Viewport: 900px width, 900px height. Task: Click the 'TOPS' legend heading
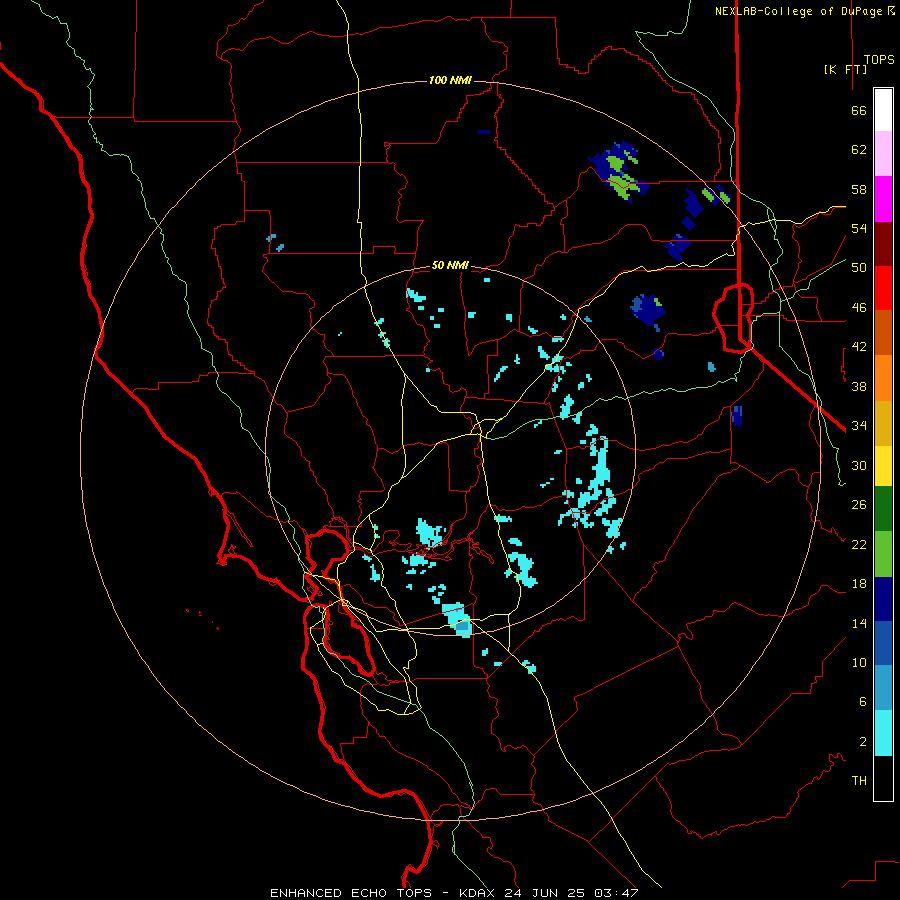879,60
